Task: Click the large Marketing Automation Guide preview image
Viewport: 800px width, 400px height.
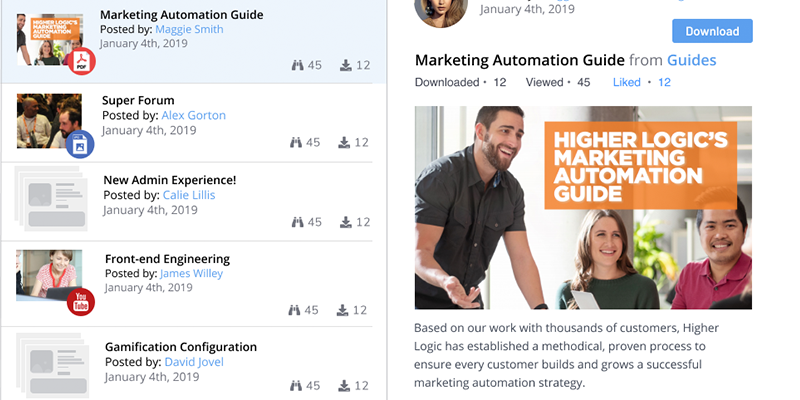Action: [x=583, y=208]
